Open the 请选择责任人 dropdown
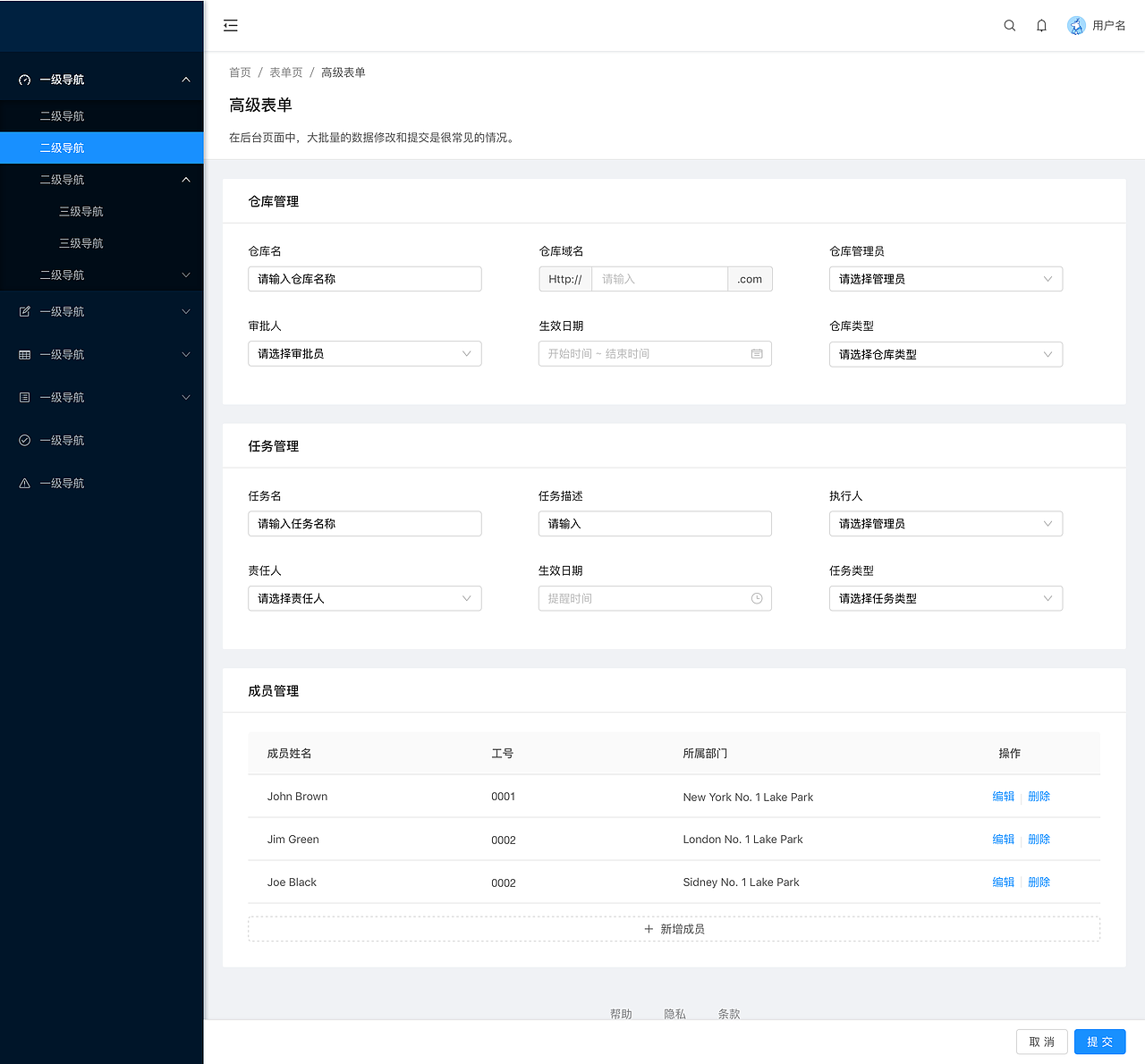 point(365,599)
